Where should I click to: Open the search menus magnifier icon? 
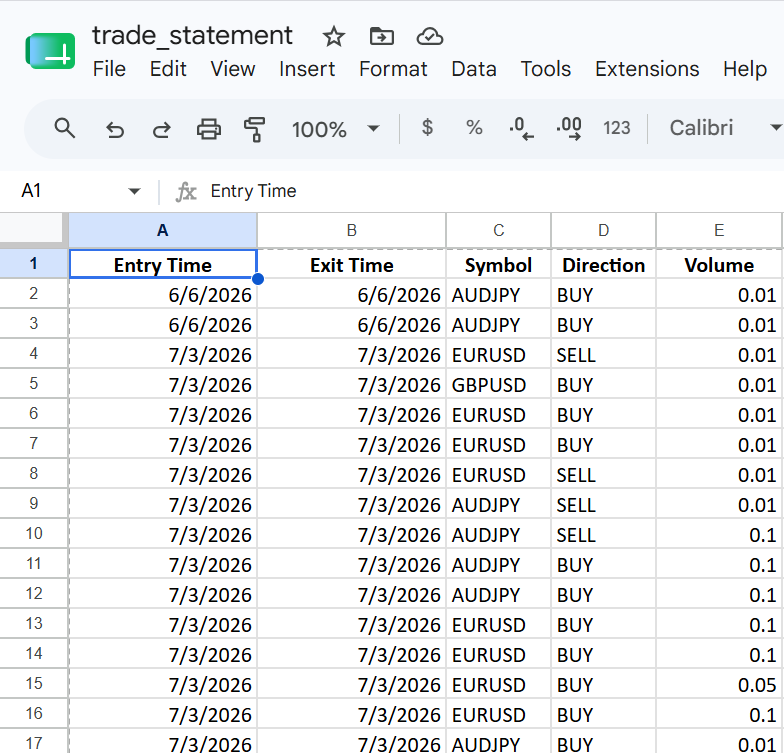coord(64,128)
